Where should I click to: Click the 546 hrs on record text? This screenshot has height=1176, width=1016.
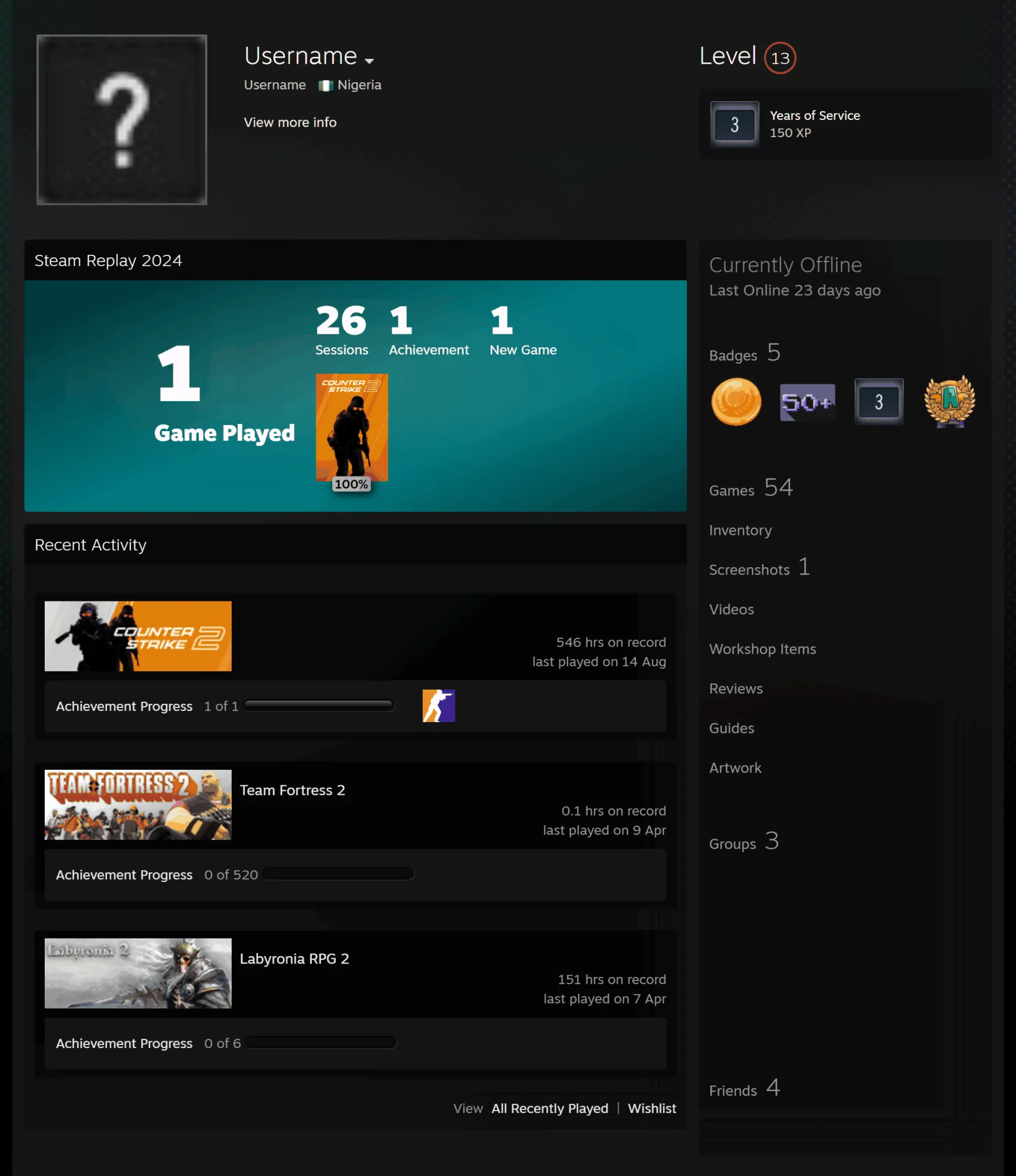(x=610, y=643)
